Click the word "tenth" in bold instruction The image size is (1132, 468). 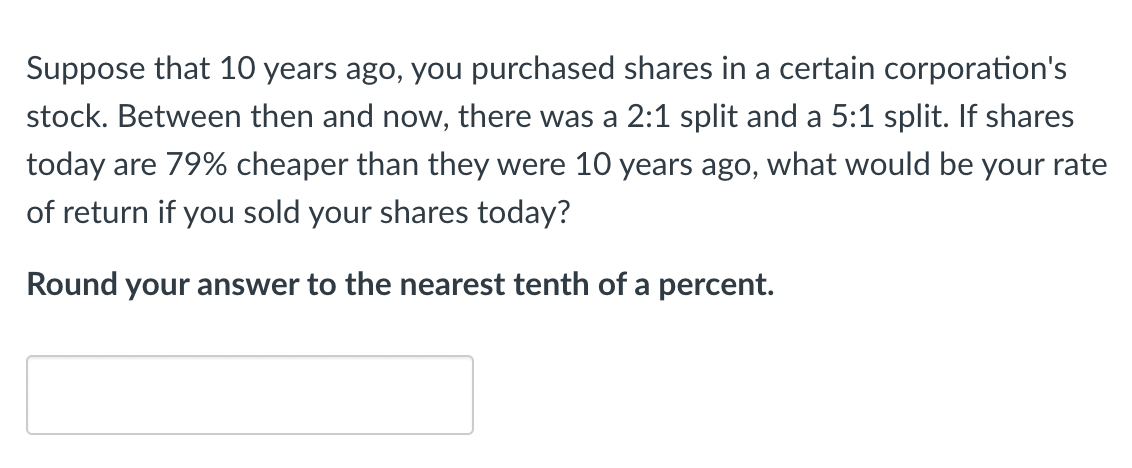tap(547, 285)
